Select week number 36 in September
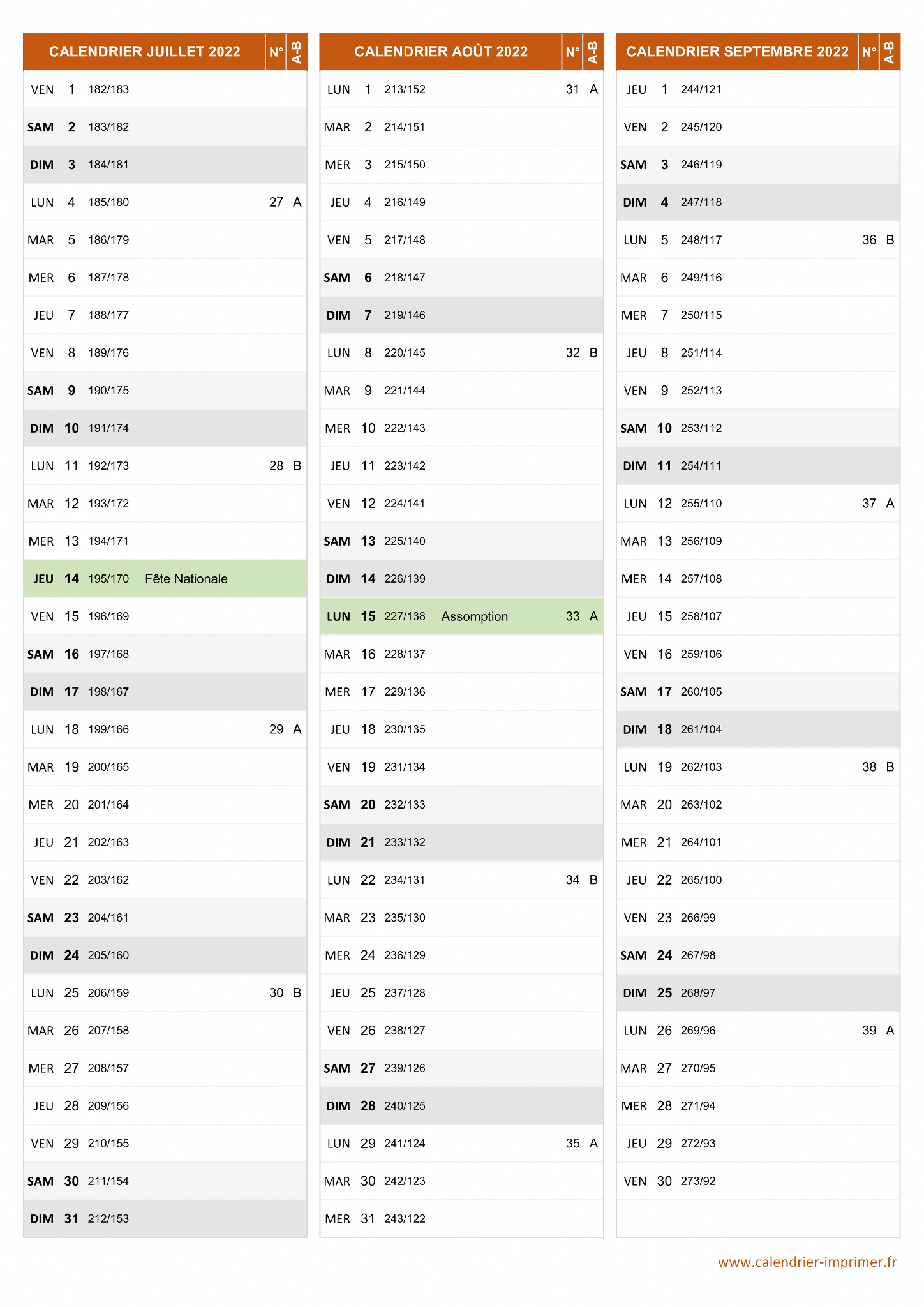 coord(869,240)
